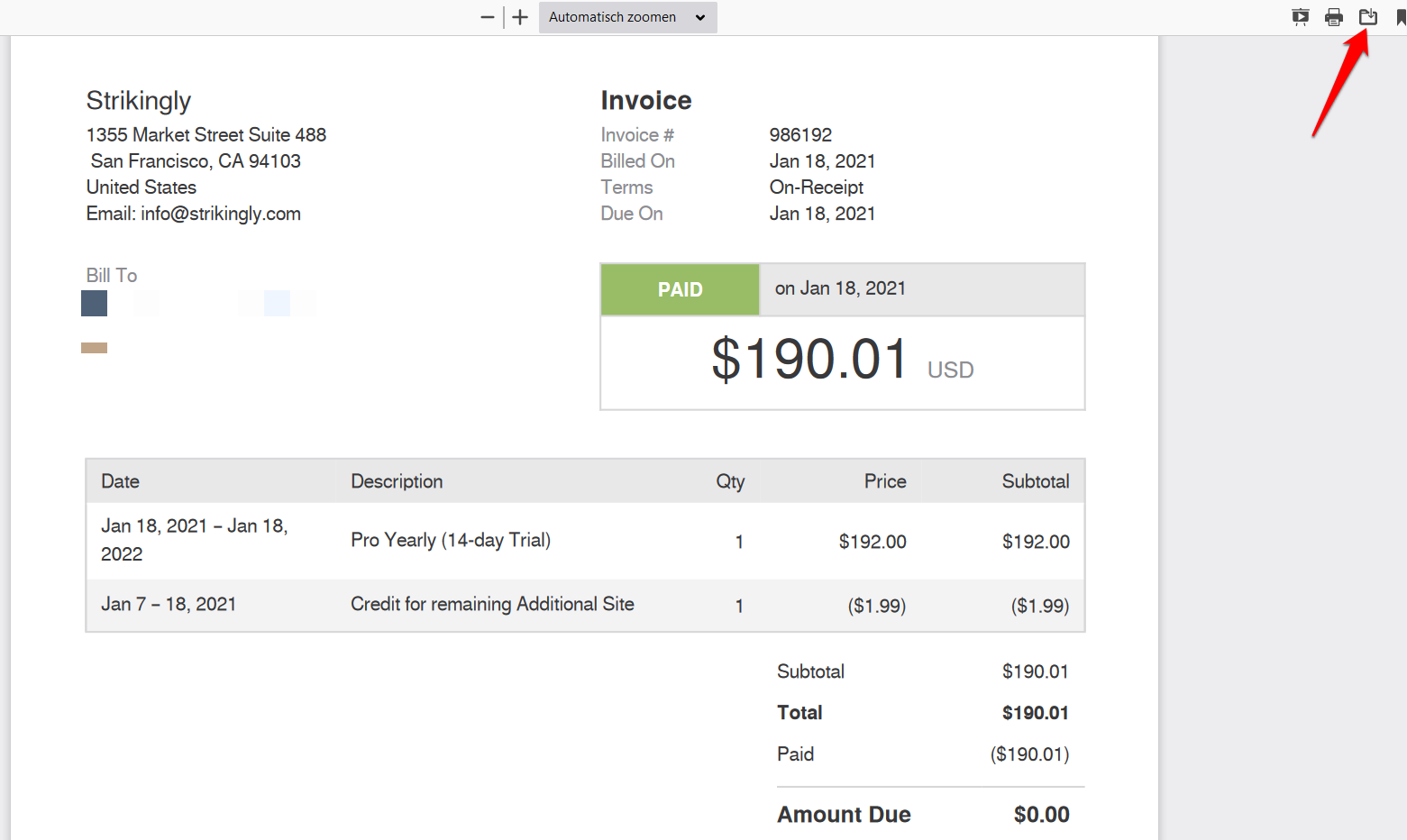Select the Strikingly company name
The image size is (1407, 840).
(x=139, y=100)
